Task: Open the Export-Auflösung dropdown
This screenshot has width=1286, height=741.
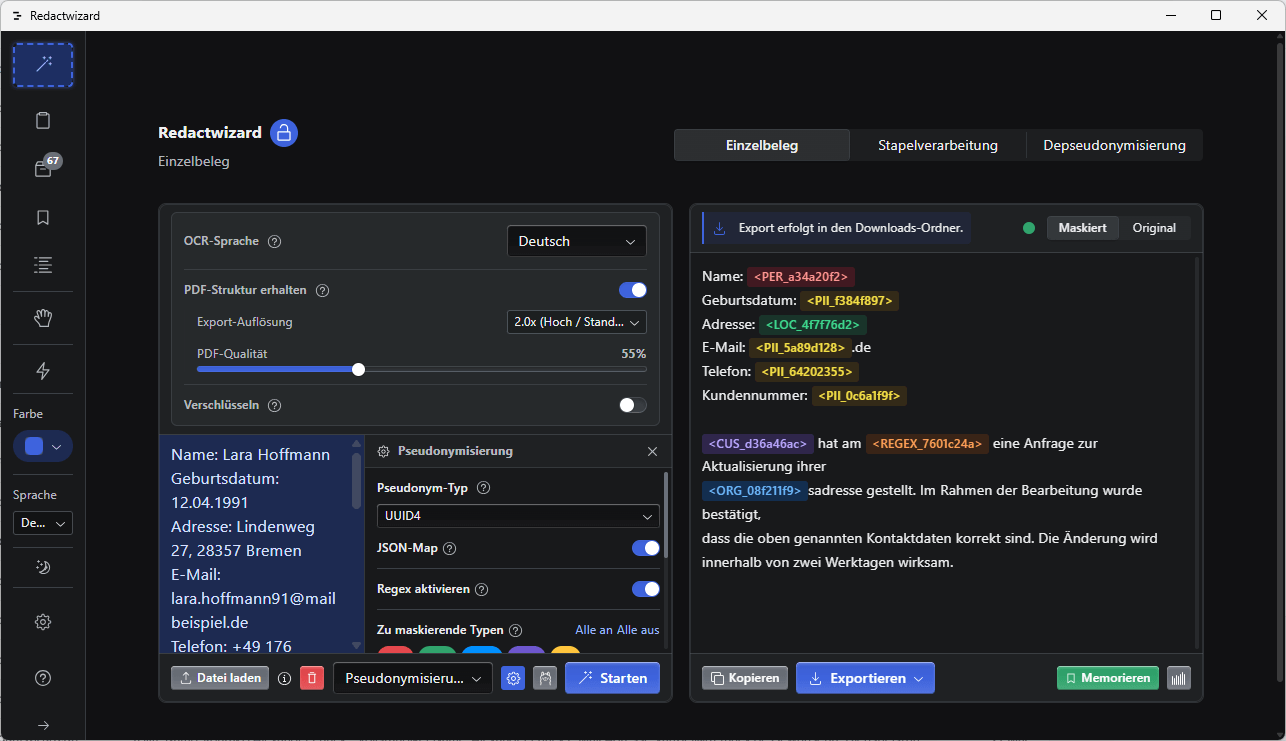Action: tap(577, 322)
